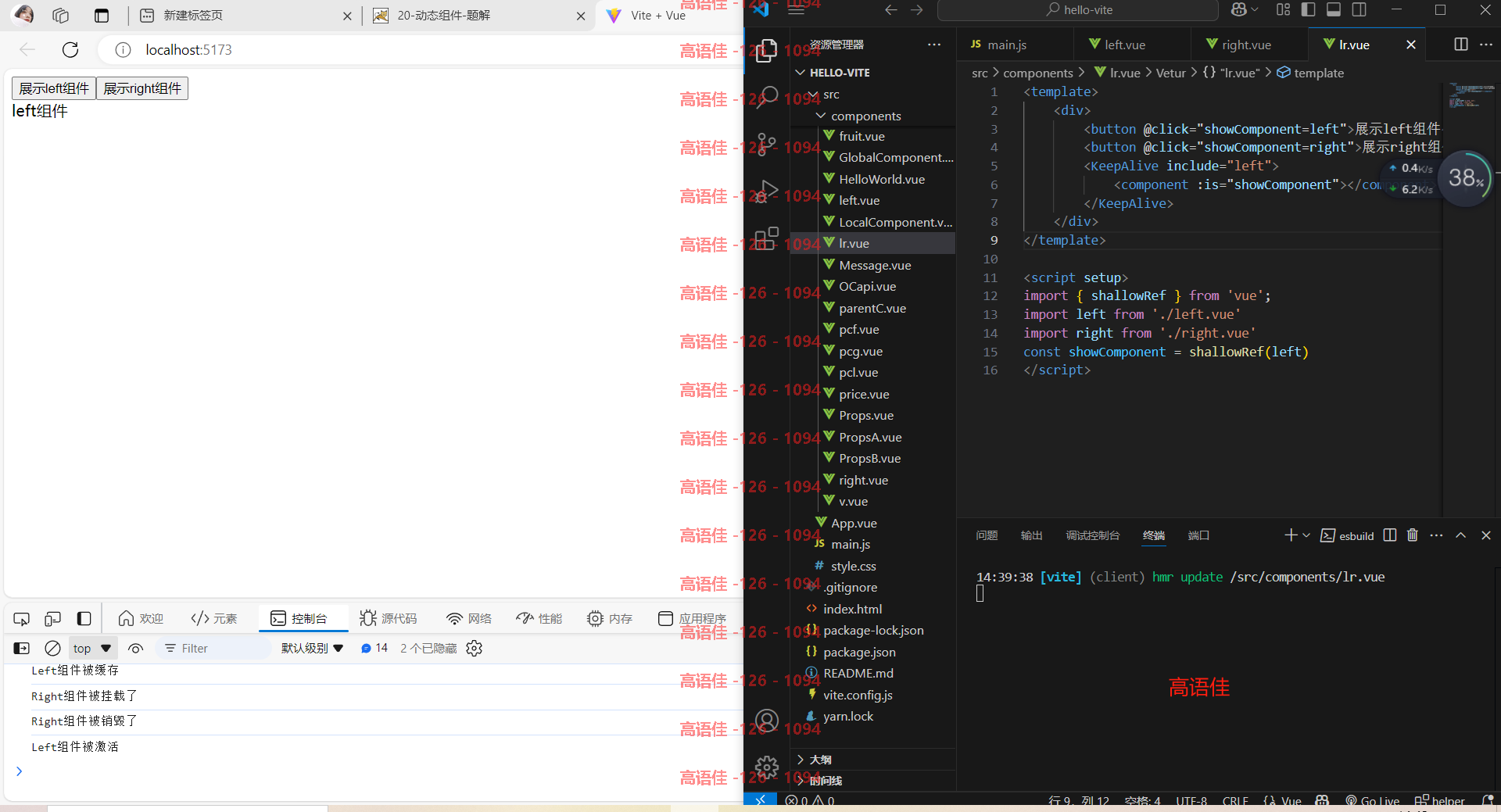Close the lr.vue editor tab
Screen dimensions: 1501x812
click(1410, 45)
